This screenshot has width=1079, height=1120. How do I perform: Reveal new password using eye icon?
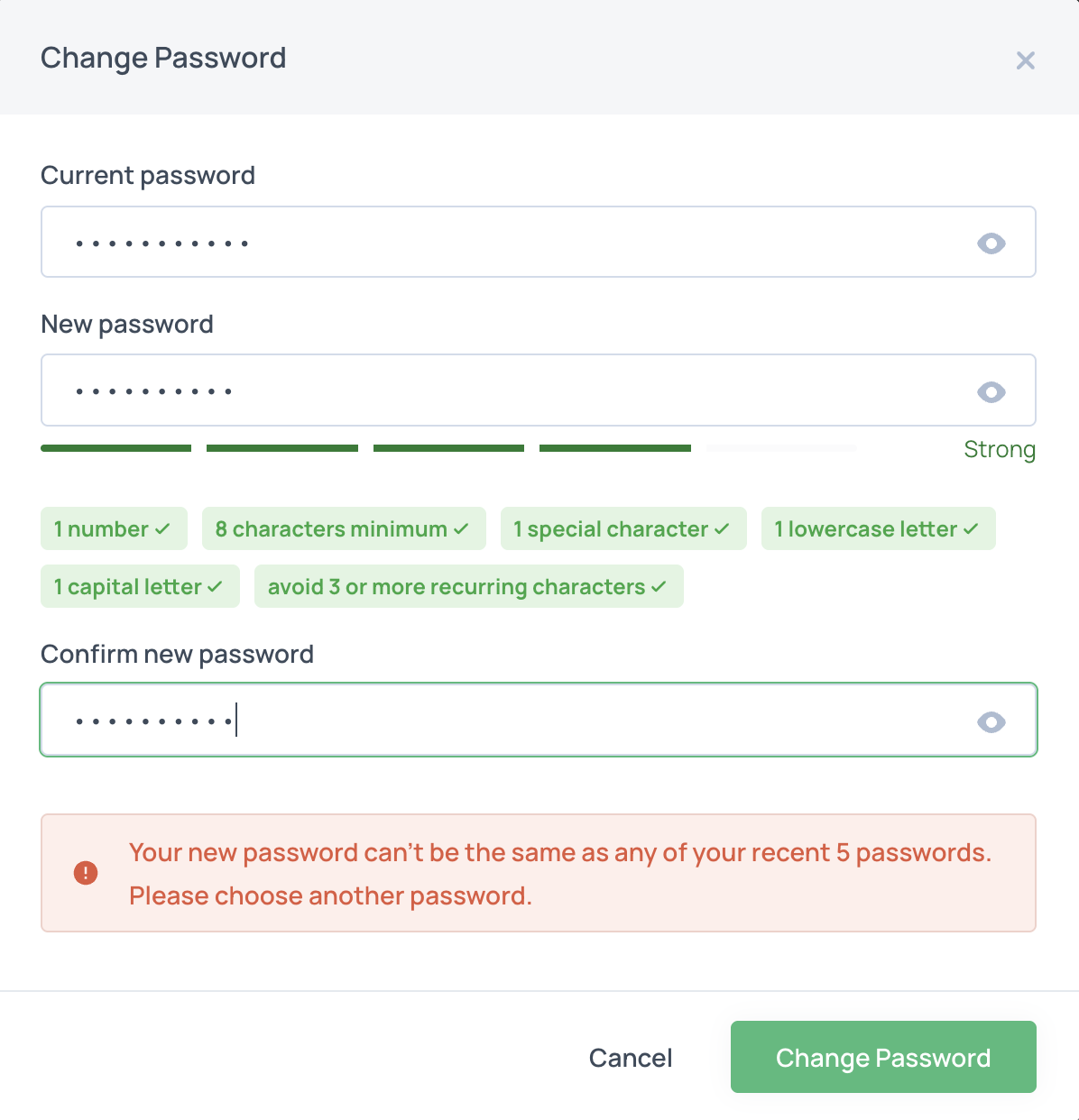coord(991,392)
